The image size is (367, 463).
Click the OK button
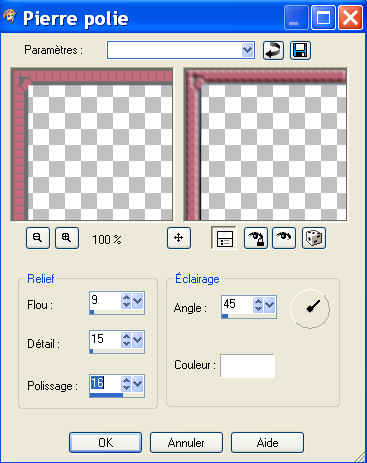[105, 443]
